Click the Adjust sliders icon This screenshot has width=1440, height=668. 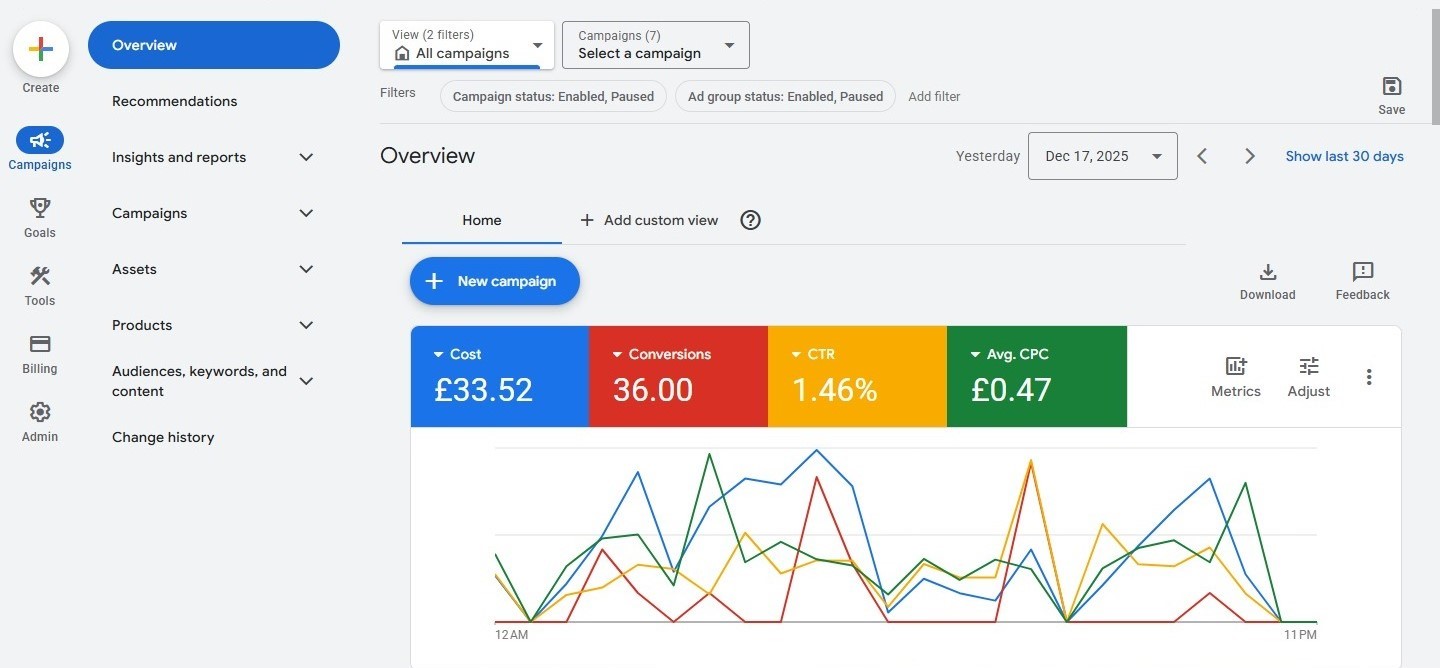coord(1308,366)
